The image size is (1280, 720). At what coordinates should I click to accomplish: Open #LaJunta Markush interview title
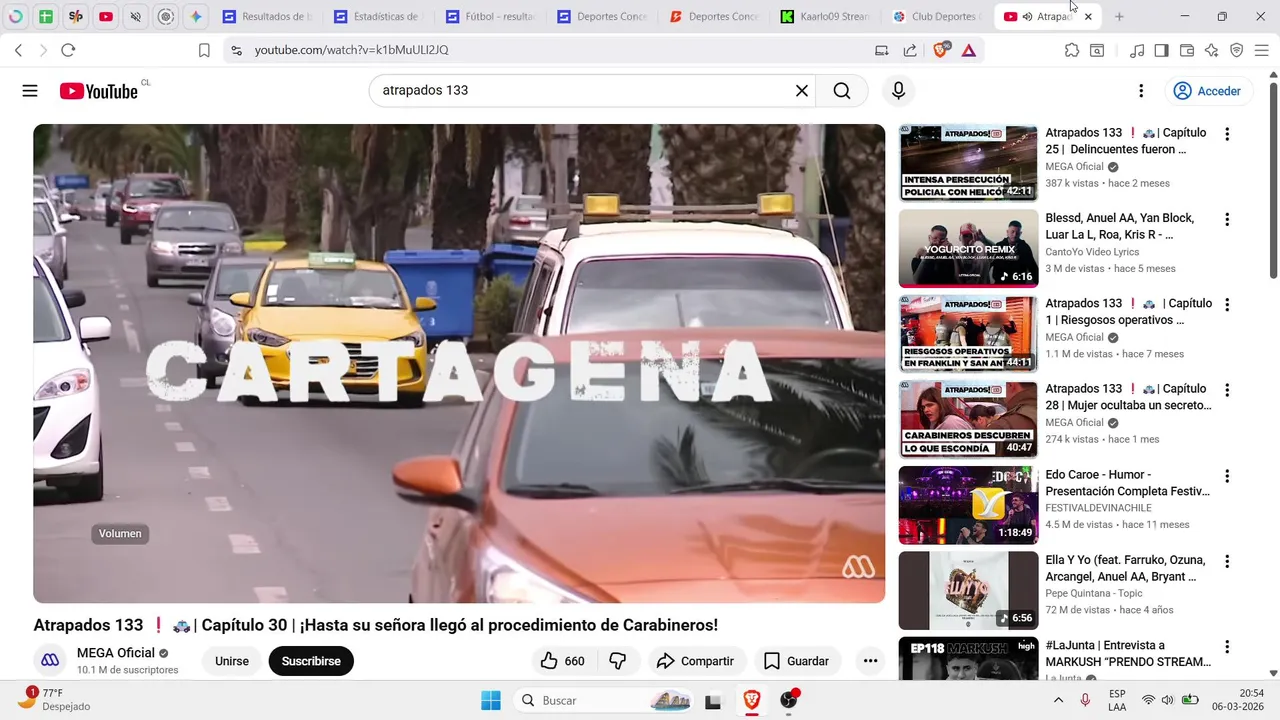tap(1128, 654)
